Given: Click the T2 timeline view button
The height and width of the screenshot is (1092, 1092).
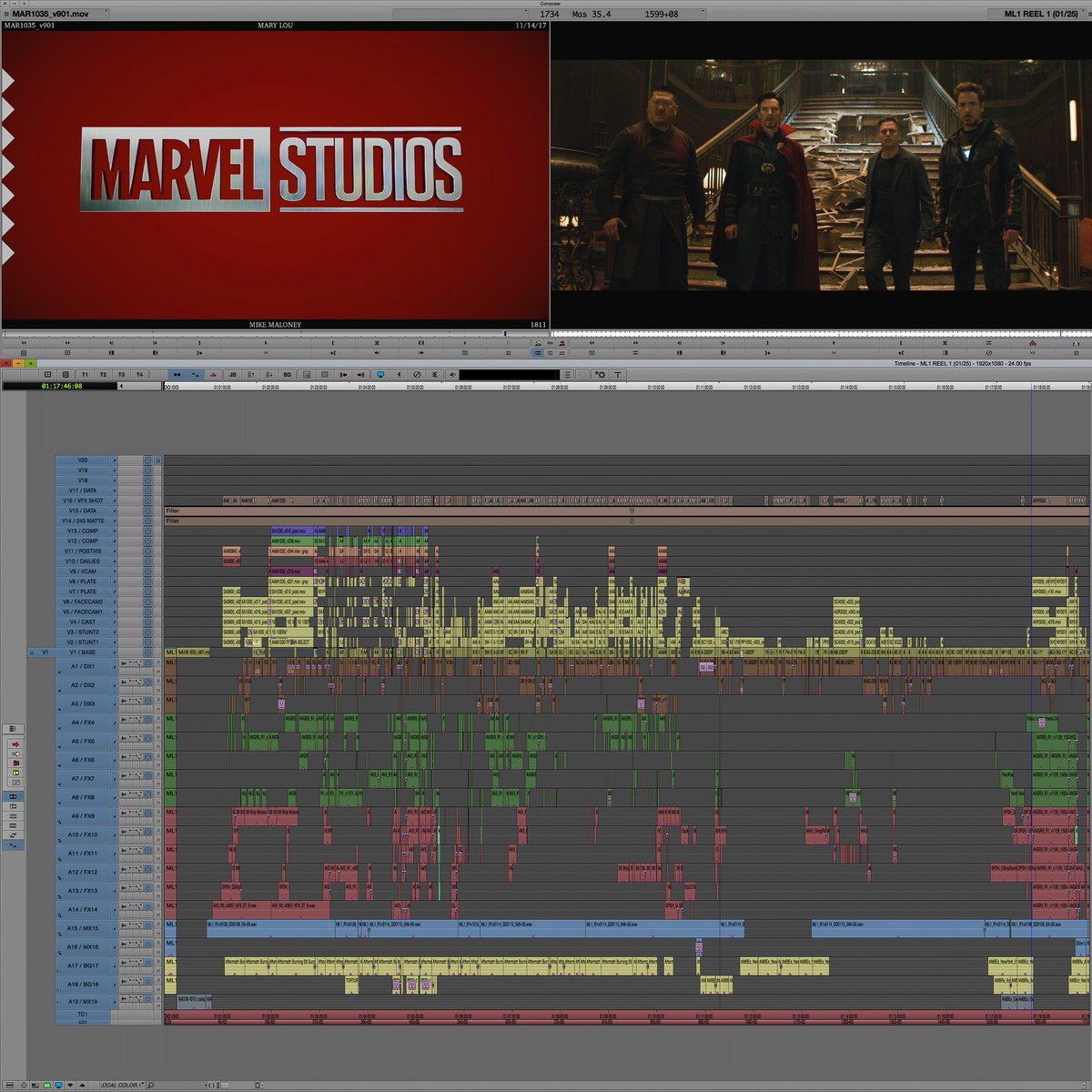Looking at the screenshot, I should click(103, 374).
